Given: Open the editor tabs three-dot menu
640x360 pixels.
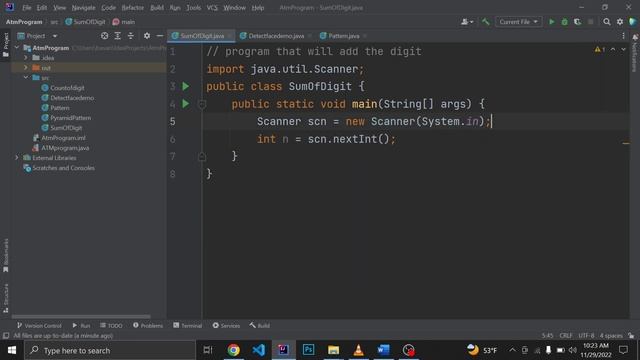Looking at the screenshot, I should (623, 36).
